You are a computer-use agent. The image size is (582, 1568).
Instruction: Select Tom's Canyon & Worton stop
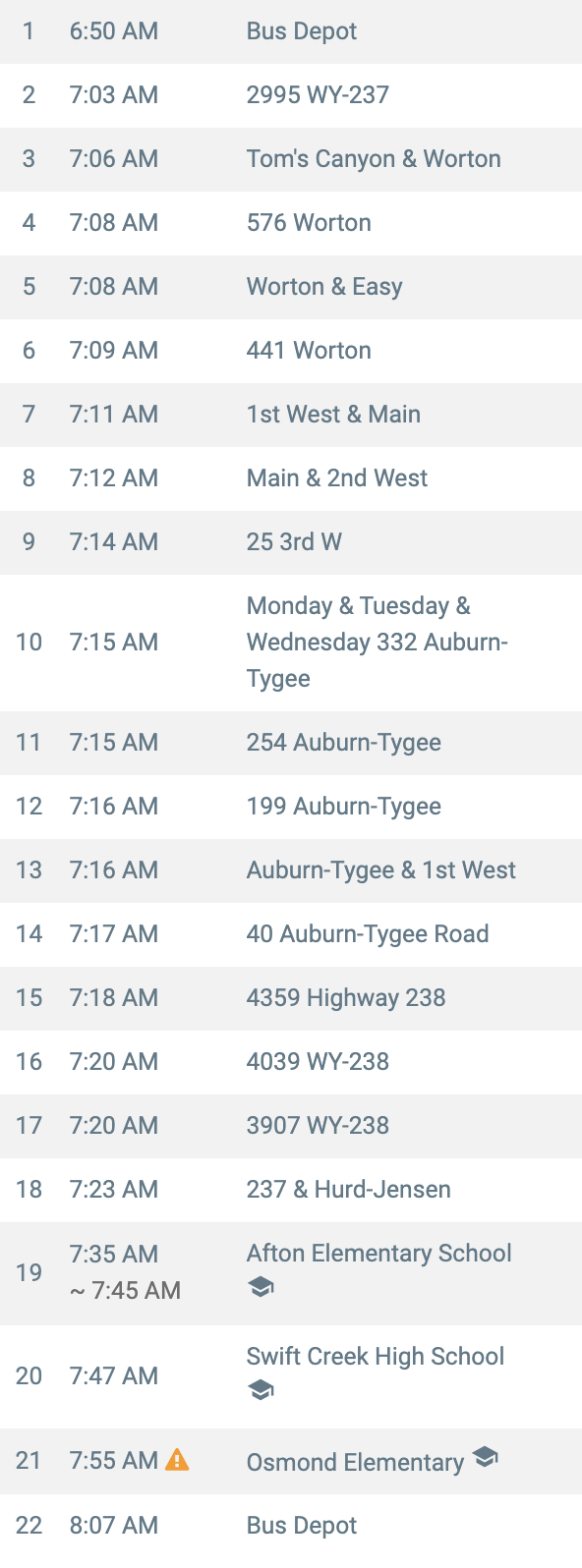(x=291, y=159)
